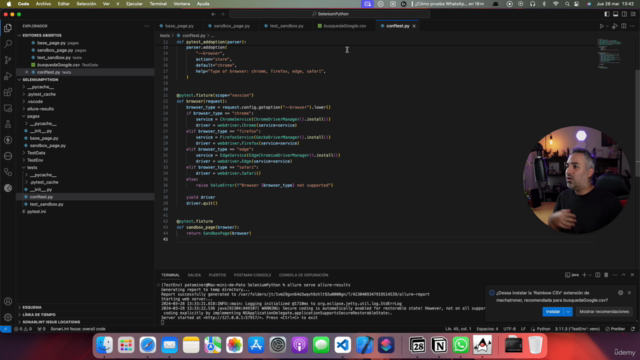Install the Rainbow CSV extension
Screen dimensions: 640x360
tap(553, 311)
